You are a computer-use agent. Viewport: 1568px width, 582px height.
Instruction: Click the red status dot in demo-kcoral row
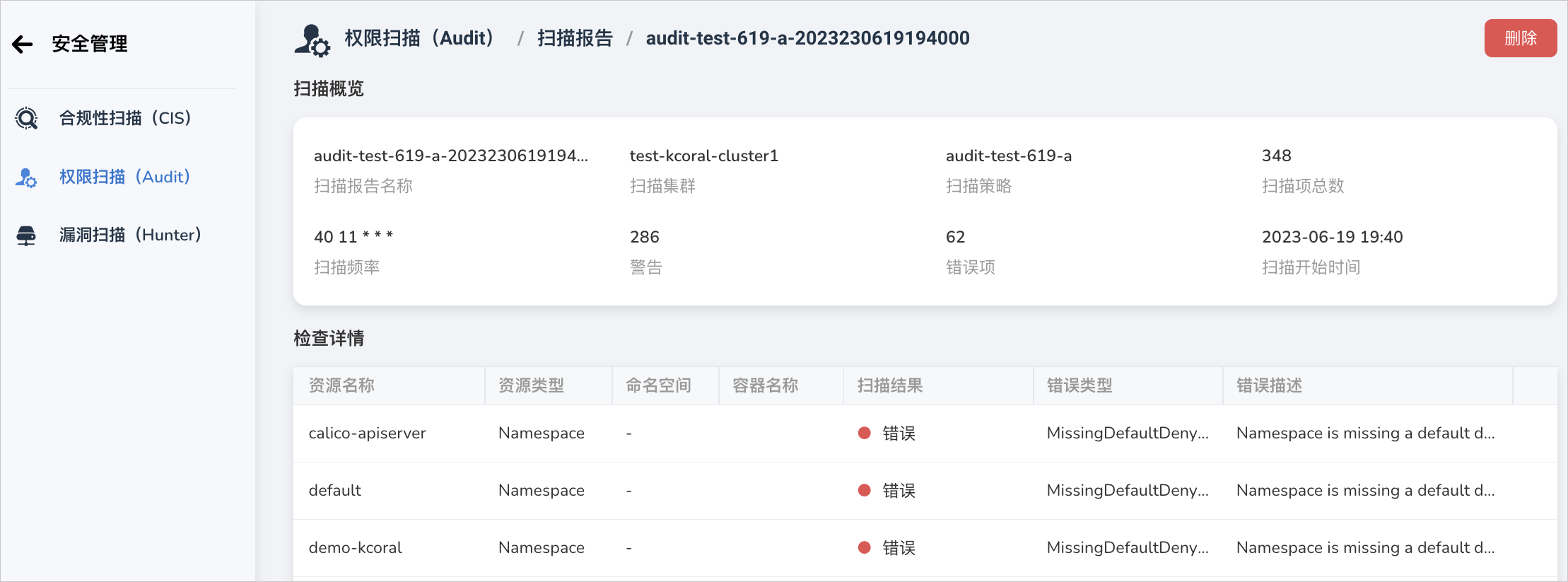pos(864,547)
